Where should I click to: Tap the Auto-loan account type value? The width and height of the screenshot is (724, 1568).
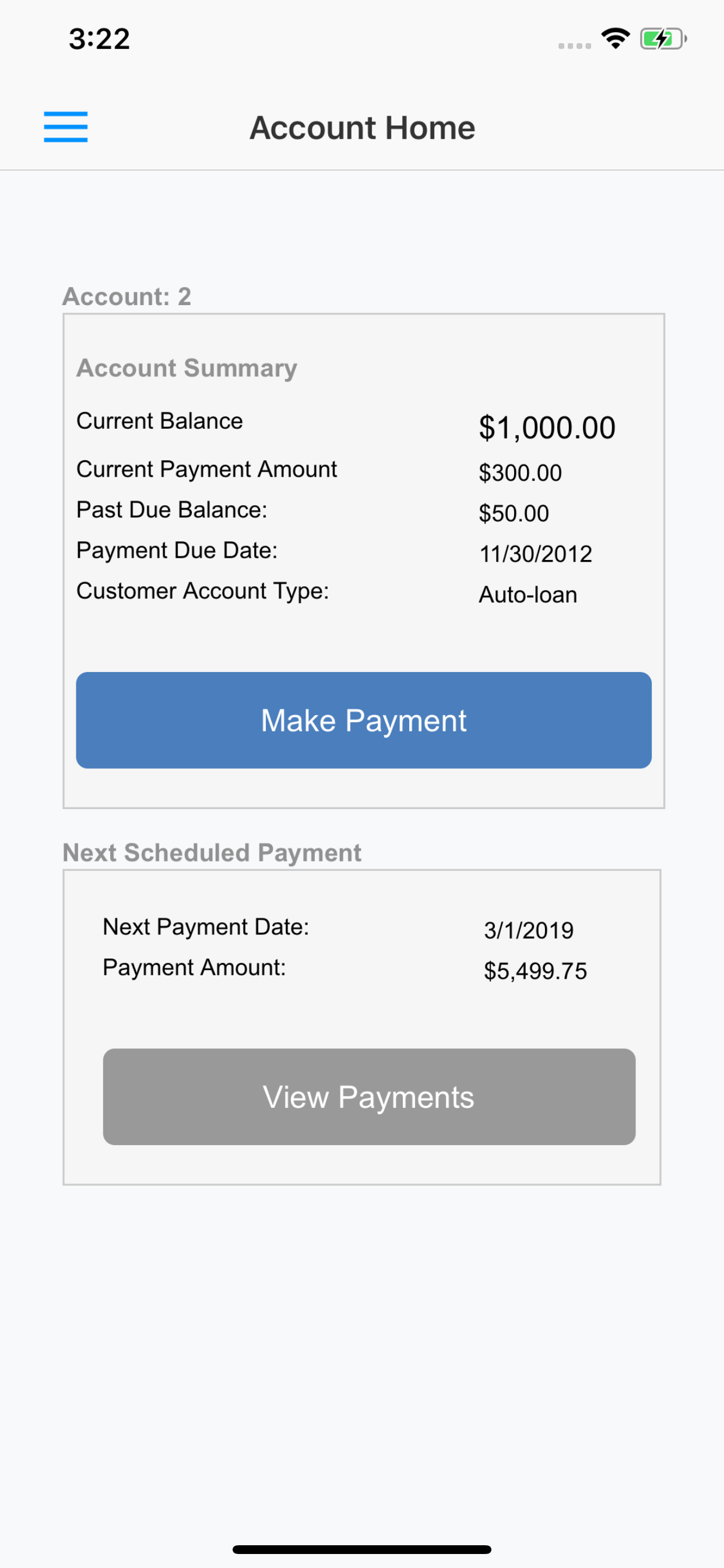coord(528,594)
